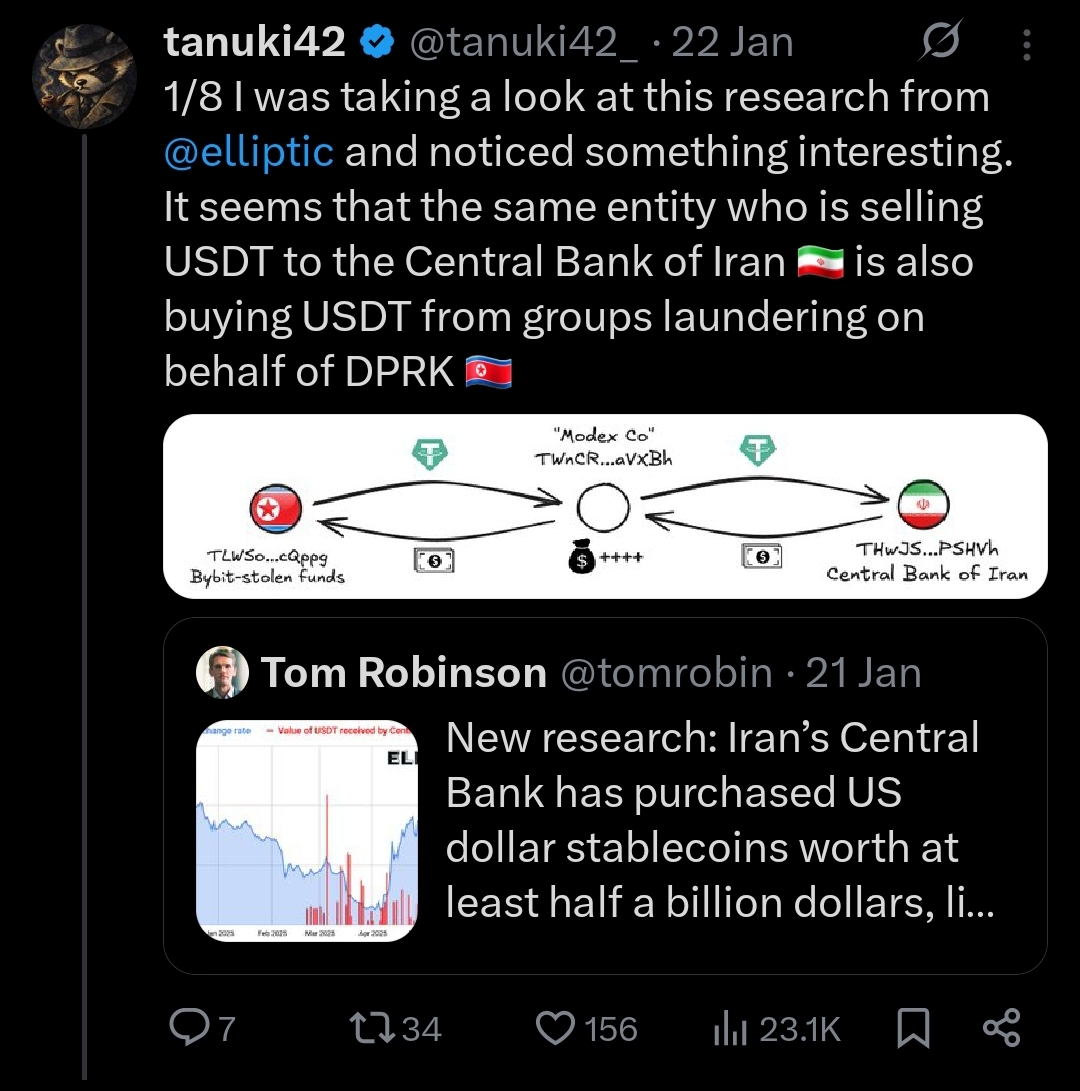1080x1091 pixels.
Task: Bookmark this tweet
Action: click(x=912, y=1029)
